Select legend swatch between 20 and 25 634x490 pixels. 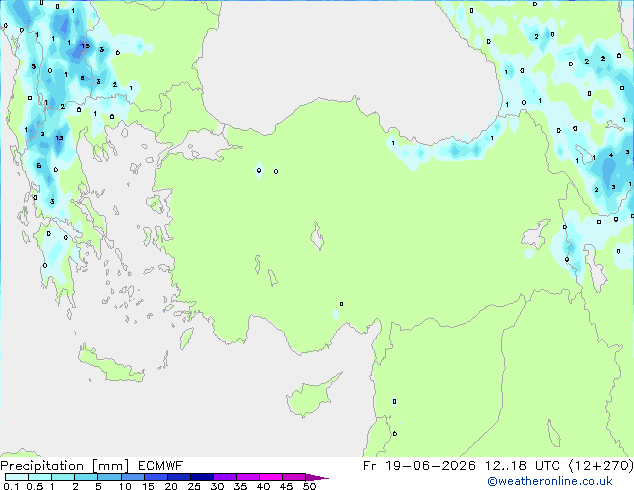pyautogui.click(x=178, y=477)
